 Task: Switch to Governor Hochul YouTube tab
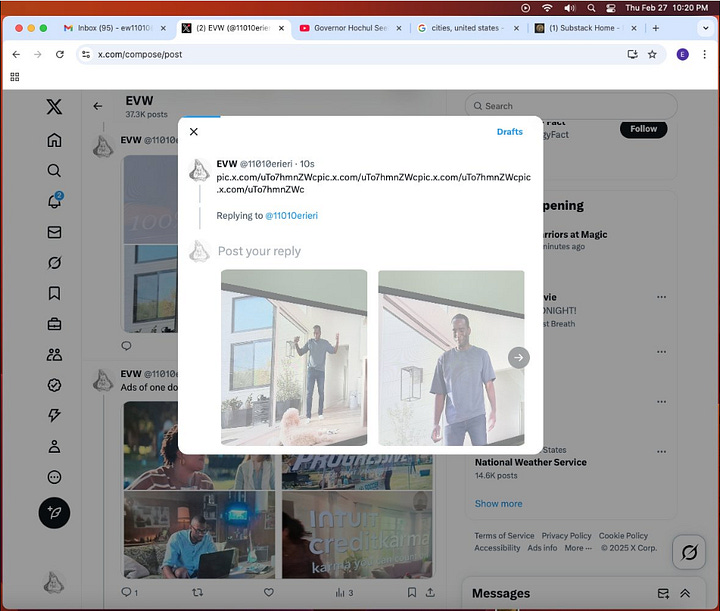coord(351,28)
